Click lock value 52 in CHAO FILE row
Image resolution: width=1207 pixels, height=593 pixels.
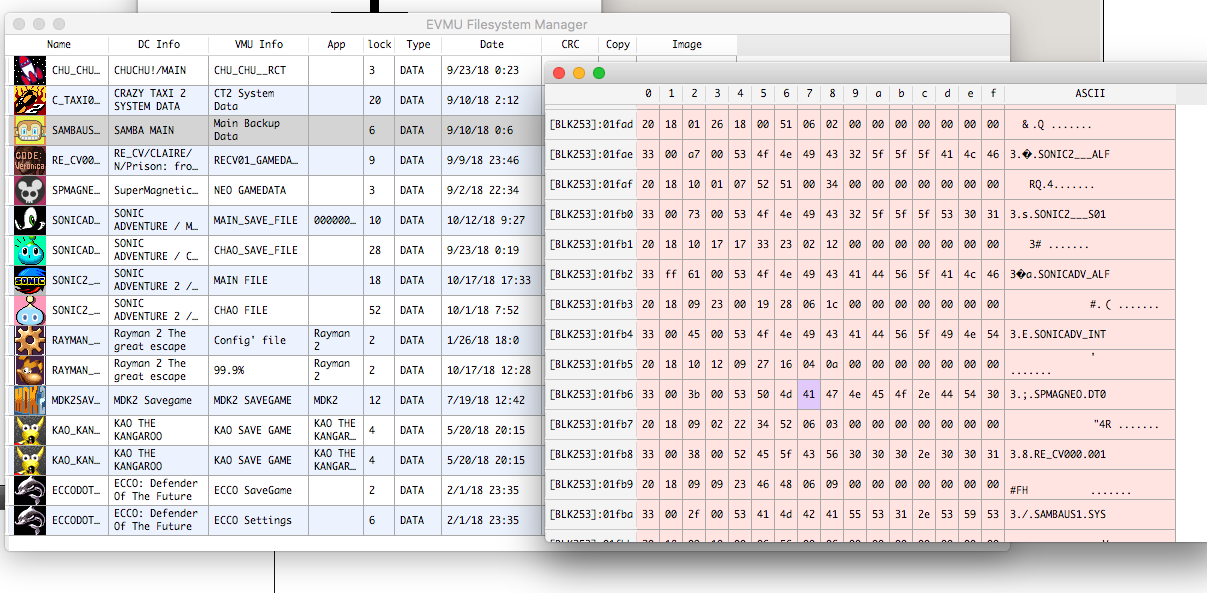pyautogui.click(x=375, y=310)
